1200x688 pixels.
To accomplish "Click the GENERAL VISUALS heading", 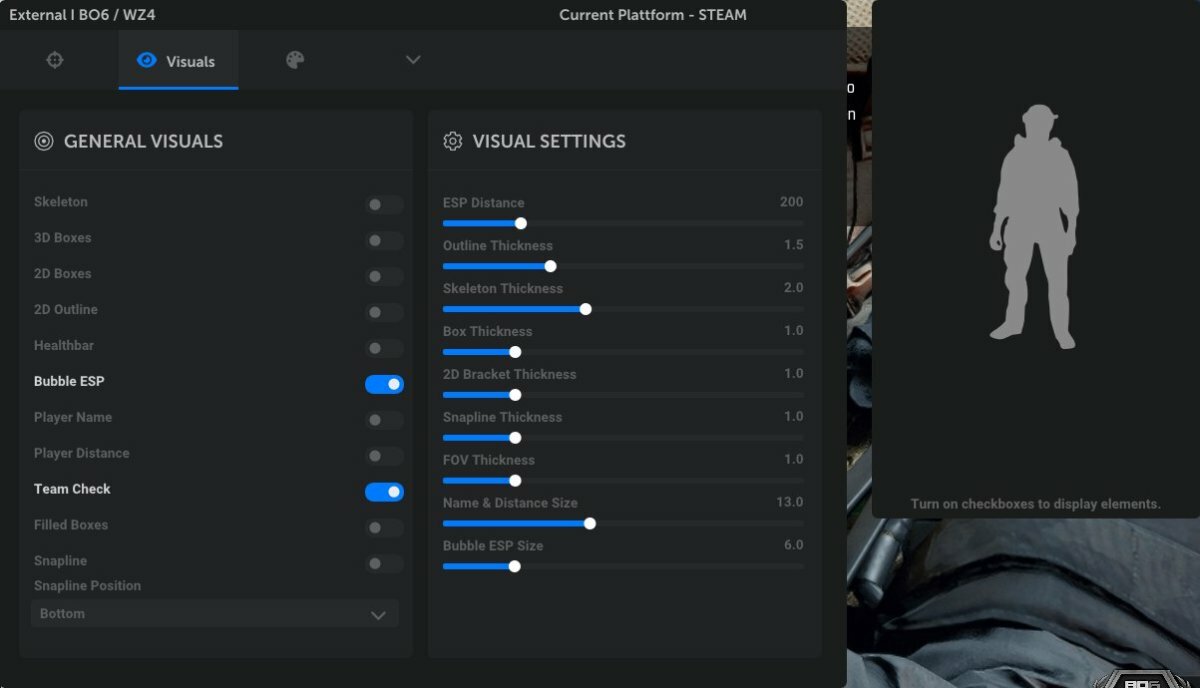I will (143, 141).
